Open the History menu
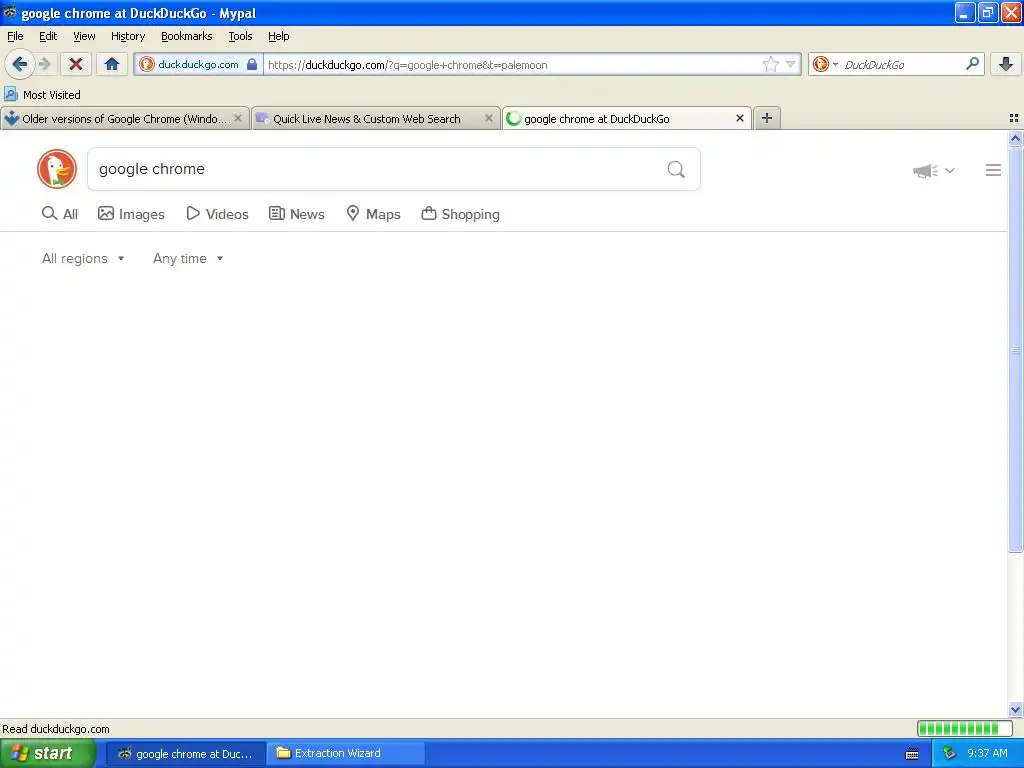This screenshot has height=768, width=1024. pyautogui.click(x=128, y=36)
